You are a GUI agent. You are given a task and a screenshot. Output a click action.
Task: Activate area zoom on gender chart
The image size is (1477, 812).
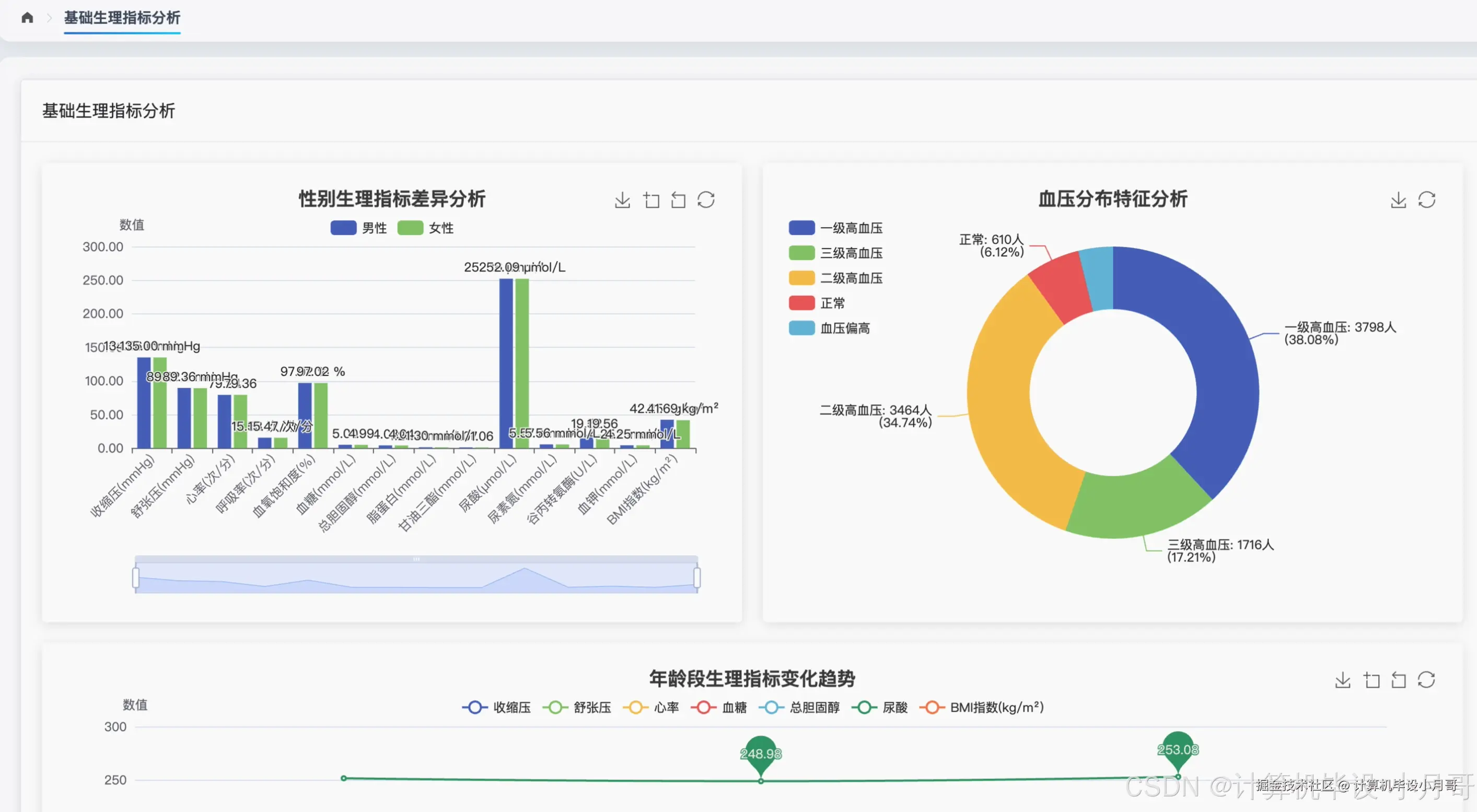(651, 200)
